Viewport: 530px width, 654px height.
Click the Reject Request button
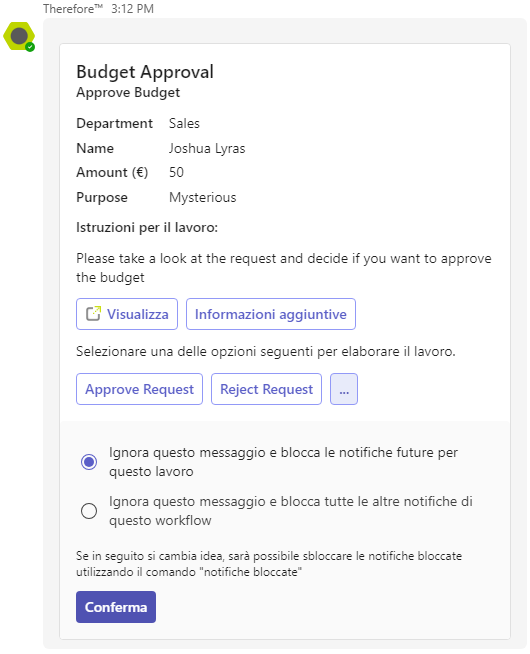[x=266, y=389]
